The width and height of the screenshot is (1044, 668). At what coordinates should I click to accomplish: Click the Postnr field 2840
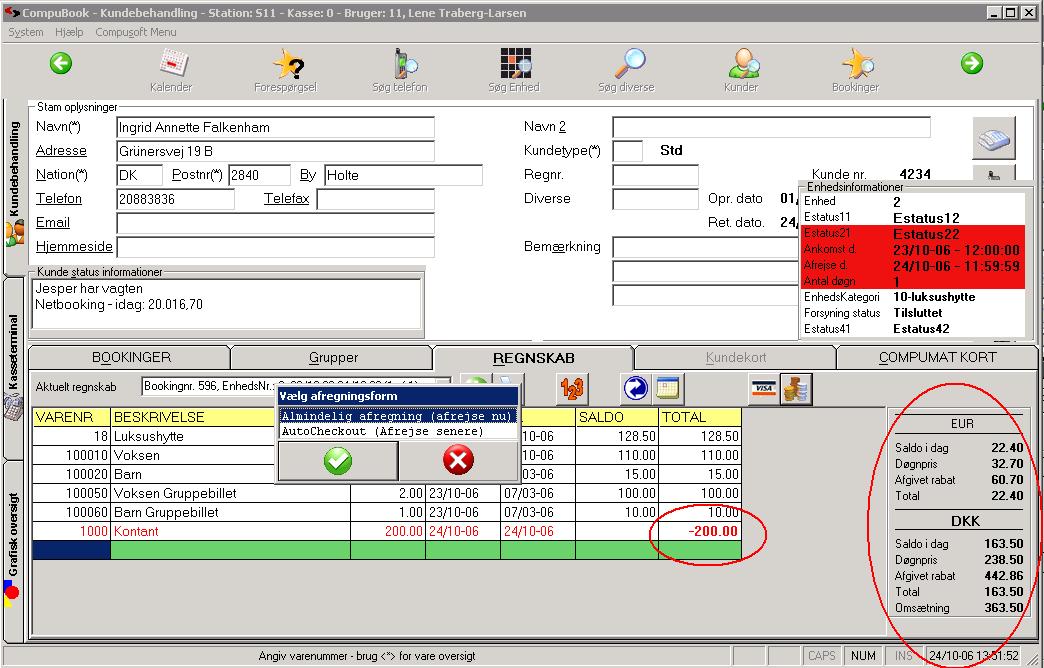coord(259,175)
